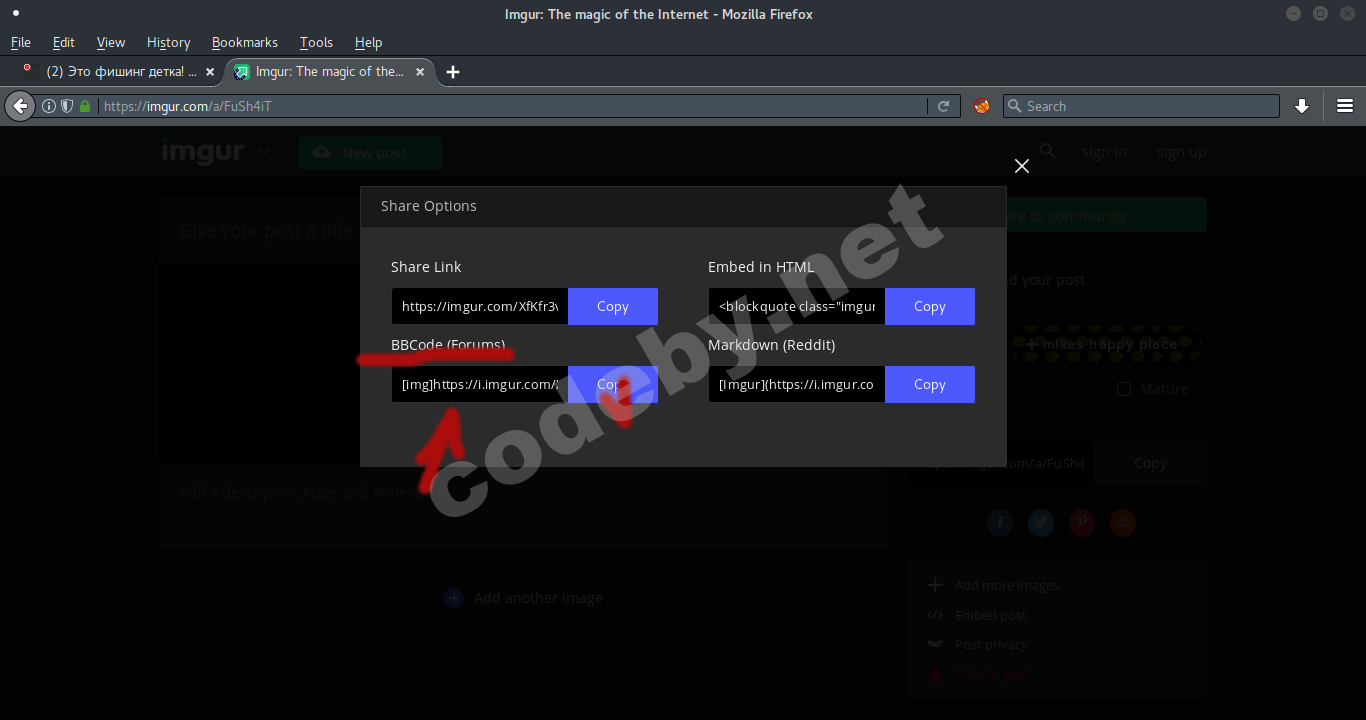This screenshot has width=1366, height=720.
Task: Reload the page with the refresh icon
Action: pos(943,106)
